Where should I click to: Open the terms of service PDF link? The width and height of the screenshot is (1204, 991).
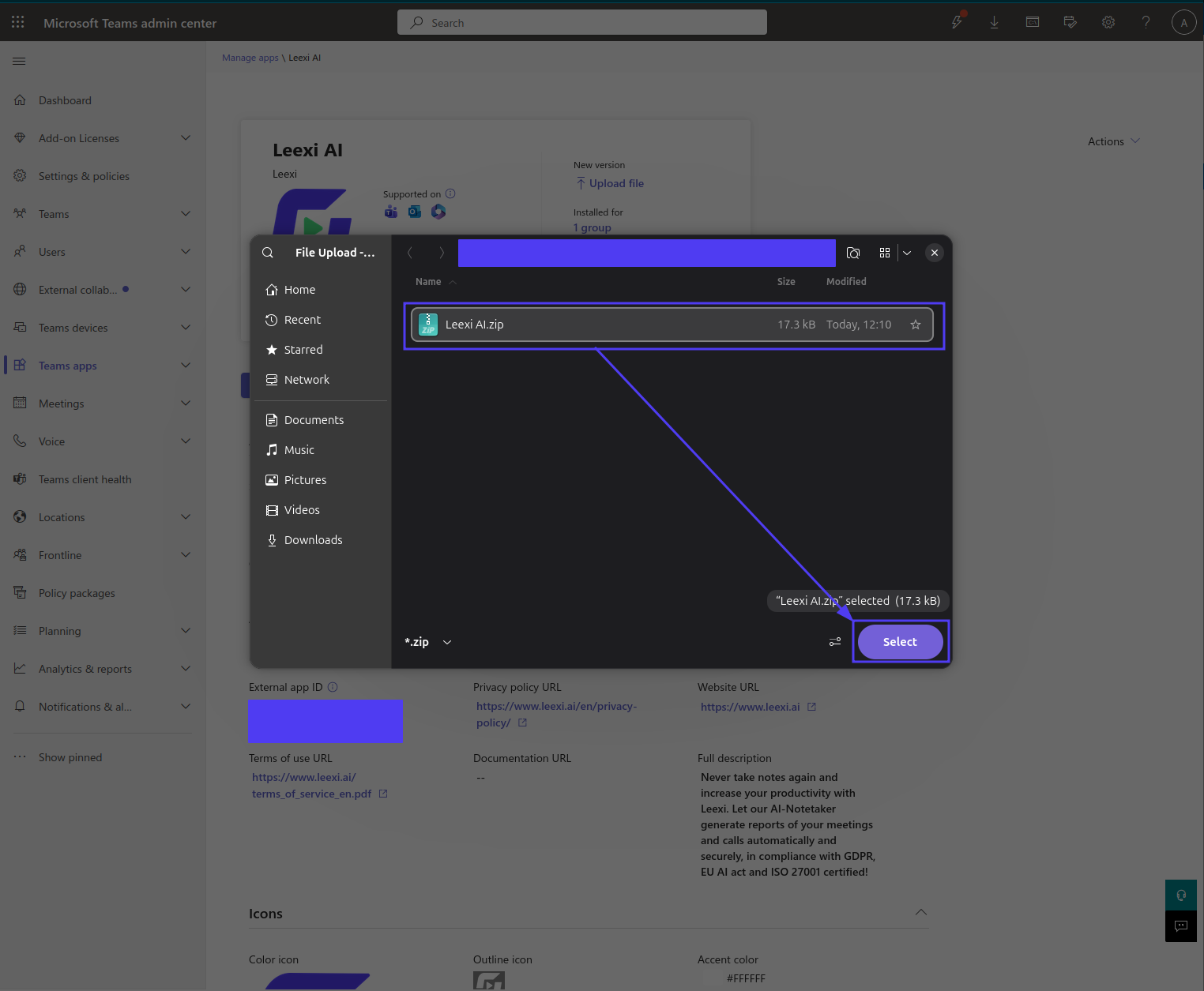tap(311, 786)
